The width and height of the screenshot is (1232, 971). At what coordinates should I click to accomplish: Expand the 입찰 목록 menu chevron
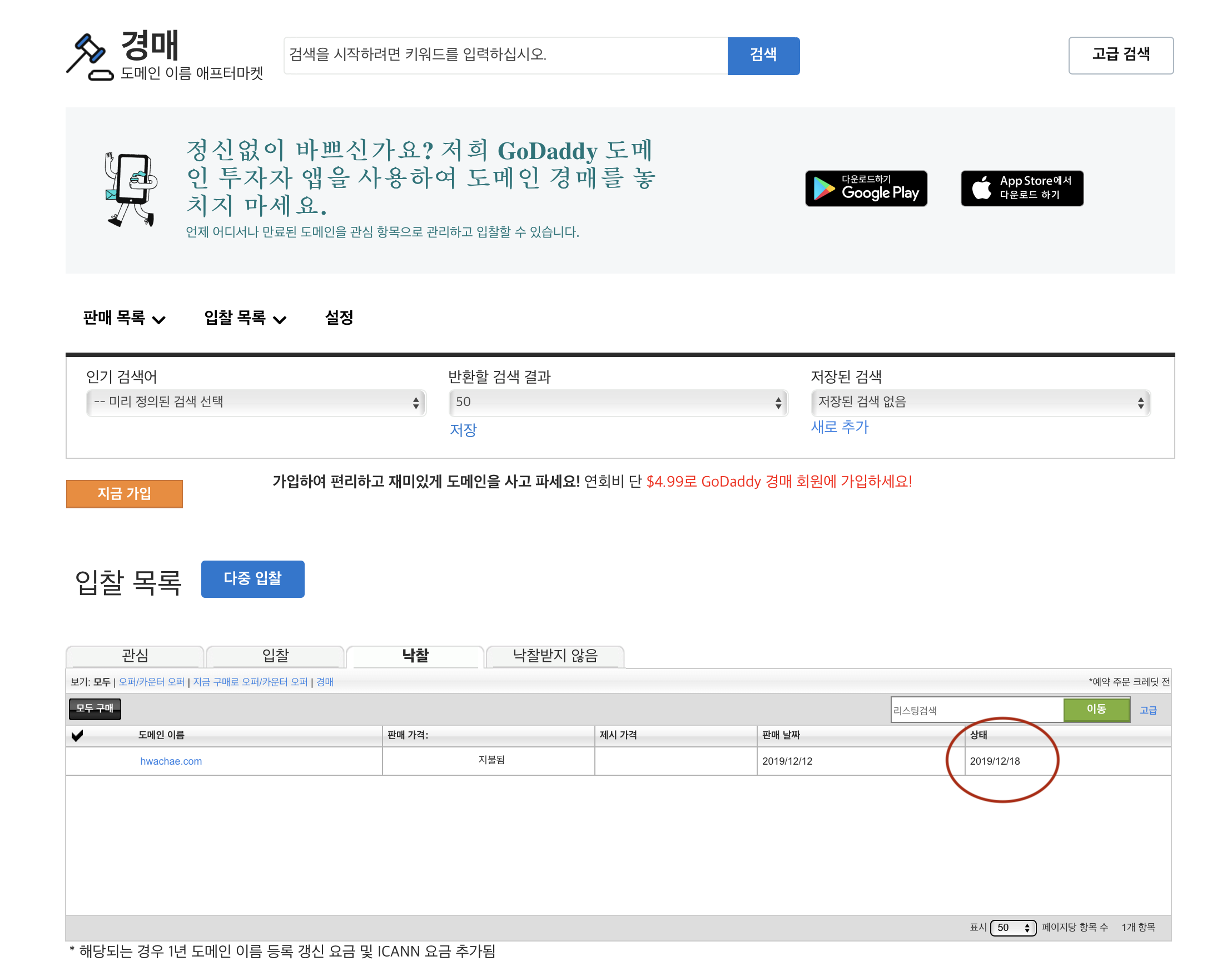pos(280,320)
